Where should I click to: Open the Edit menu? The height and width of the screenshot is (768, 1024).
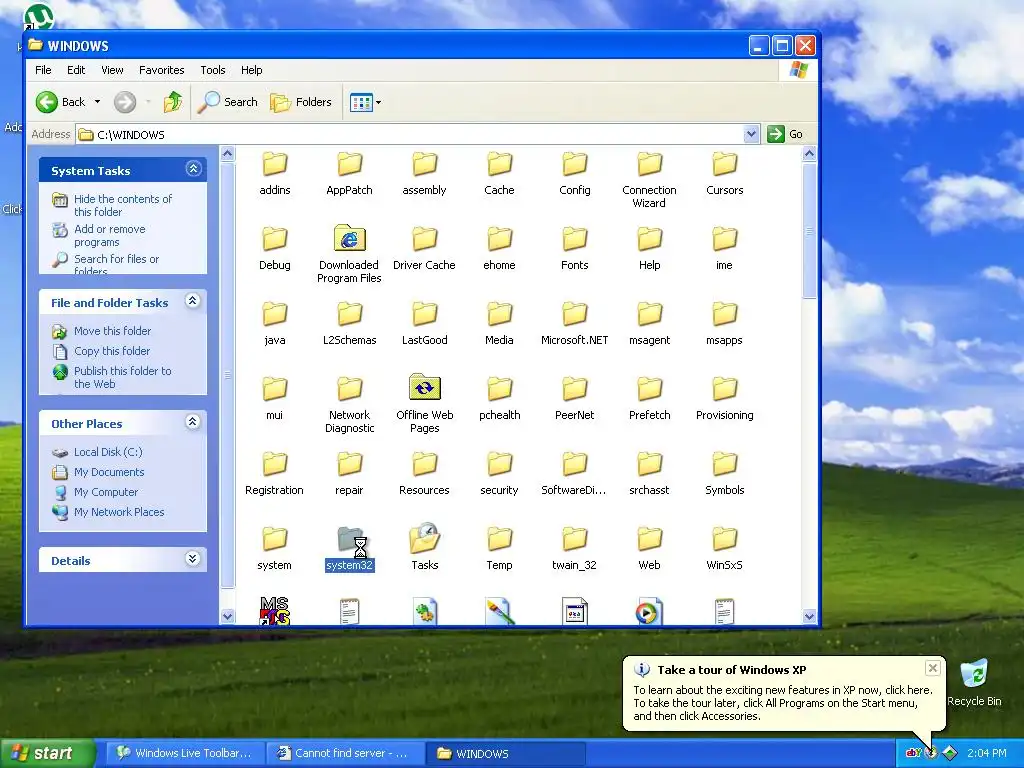(76, 70)
